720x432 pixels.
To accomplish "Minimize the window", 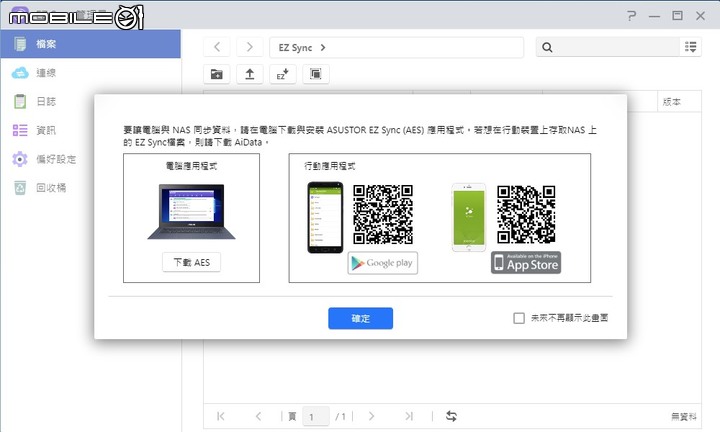I will (x=654, y=17).
